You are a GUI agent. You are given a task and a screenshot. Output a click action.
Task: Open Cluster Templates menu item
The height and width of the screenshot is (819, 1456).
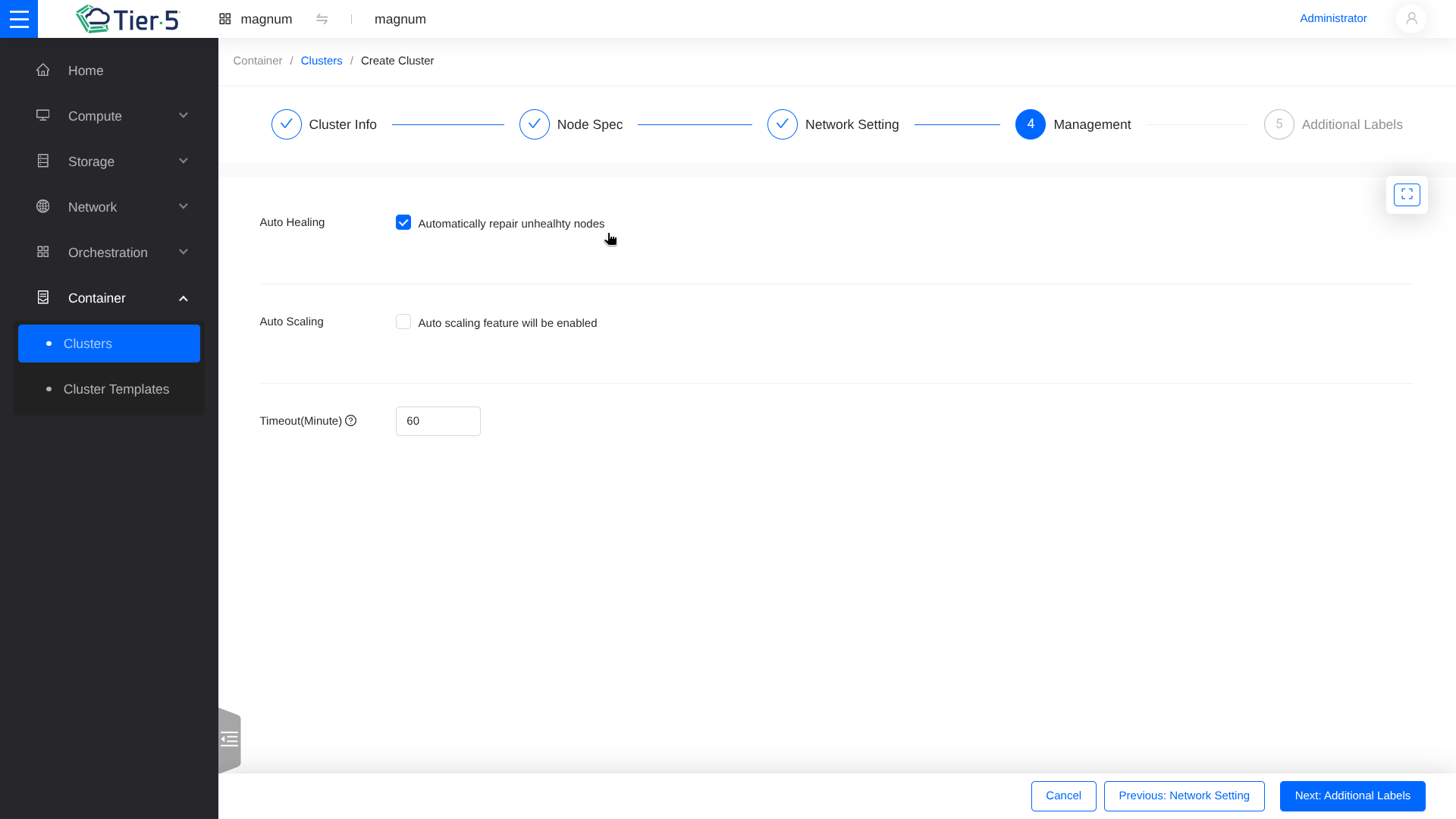point(116,389)
